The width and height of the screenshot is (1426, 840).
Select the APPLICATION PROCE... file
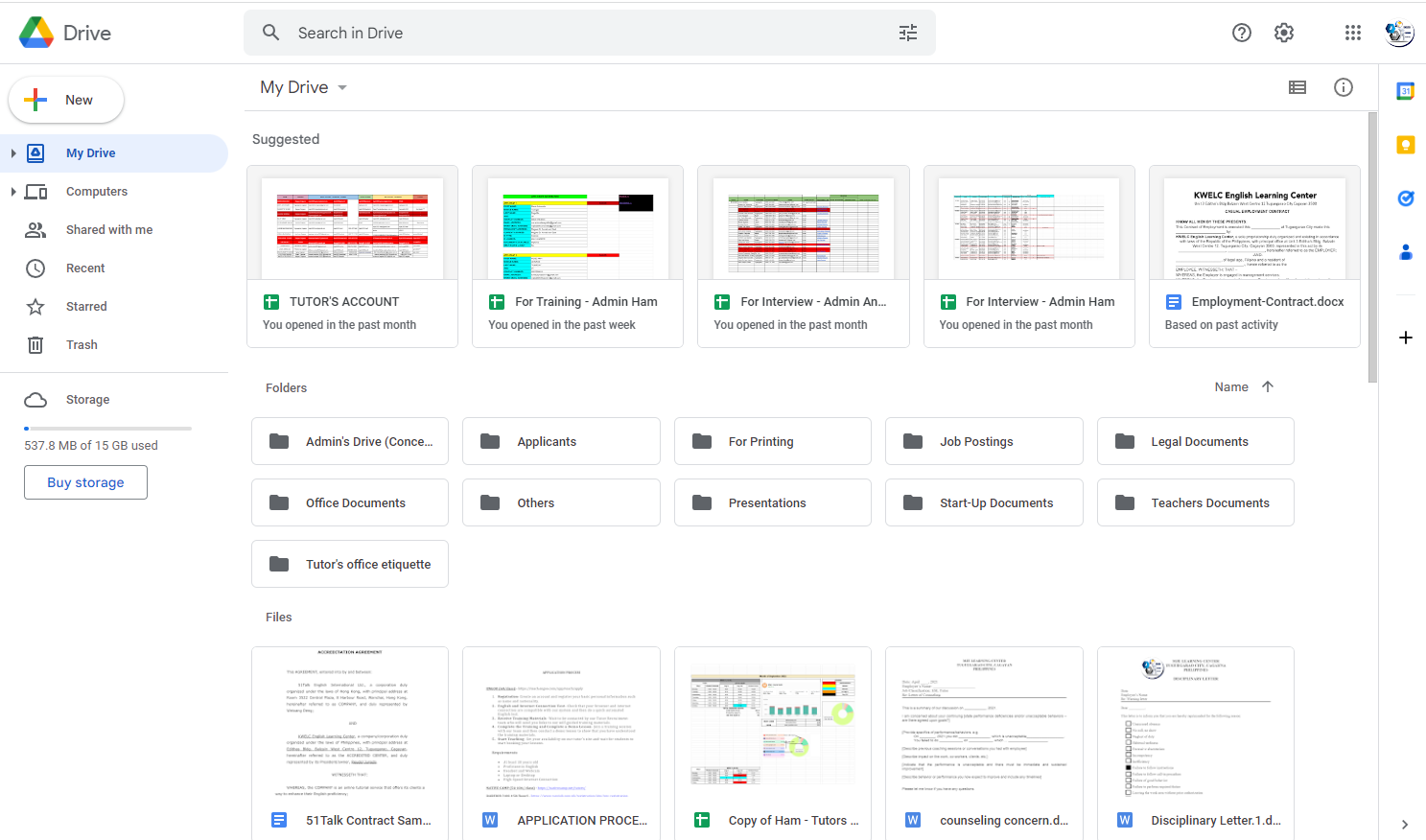561,743
